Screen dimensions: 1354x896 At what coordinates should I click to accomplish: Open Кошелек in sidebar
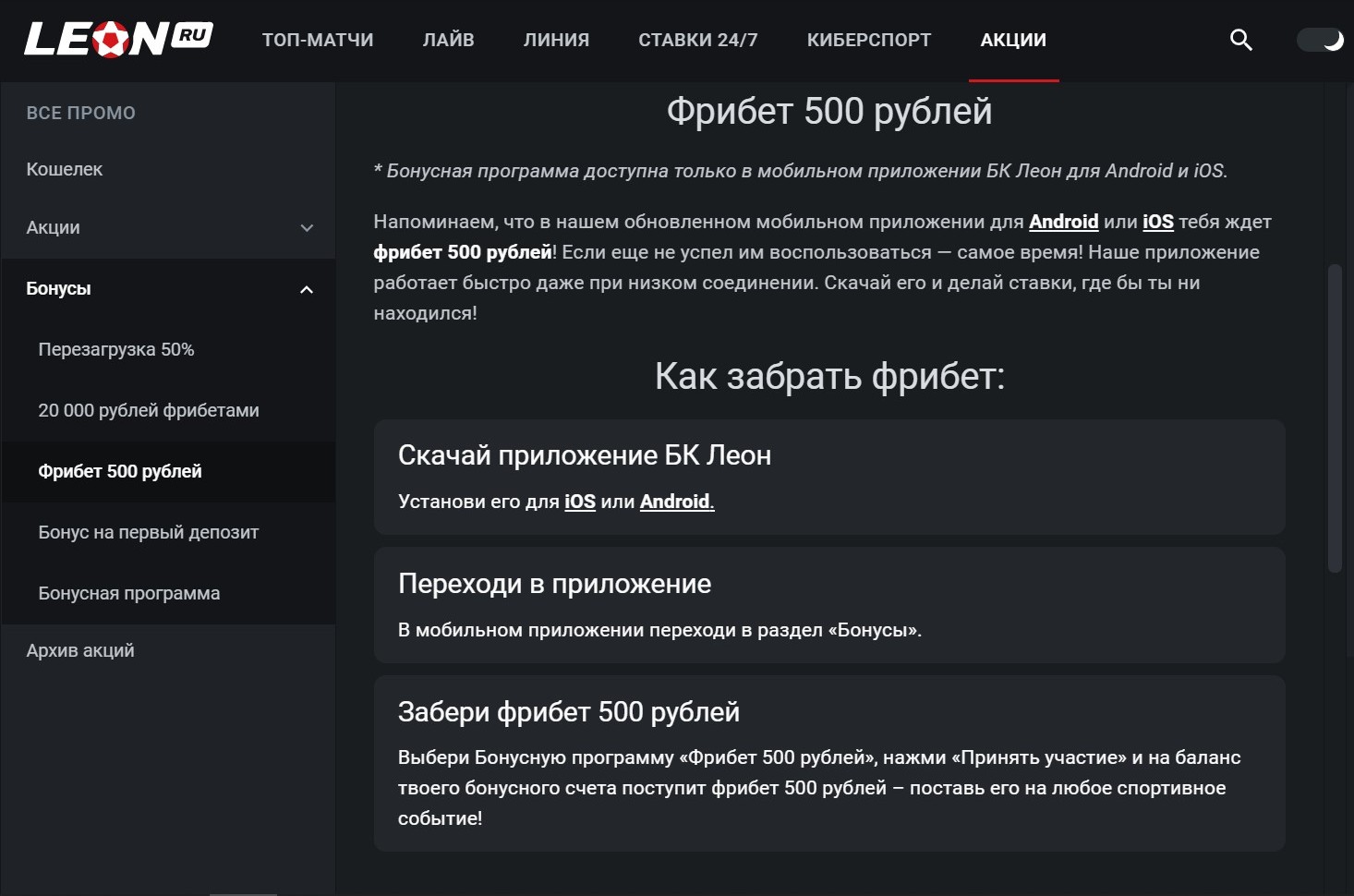pos(65,169)
